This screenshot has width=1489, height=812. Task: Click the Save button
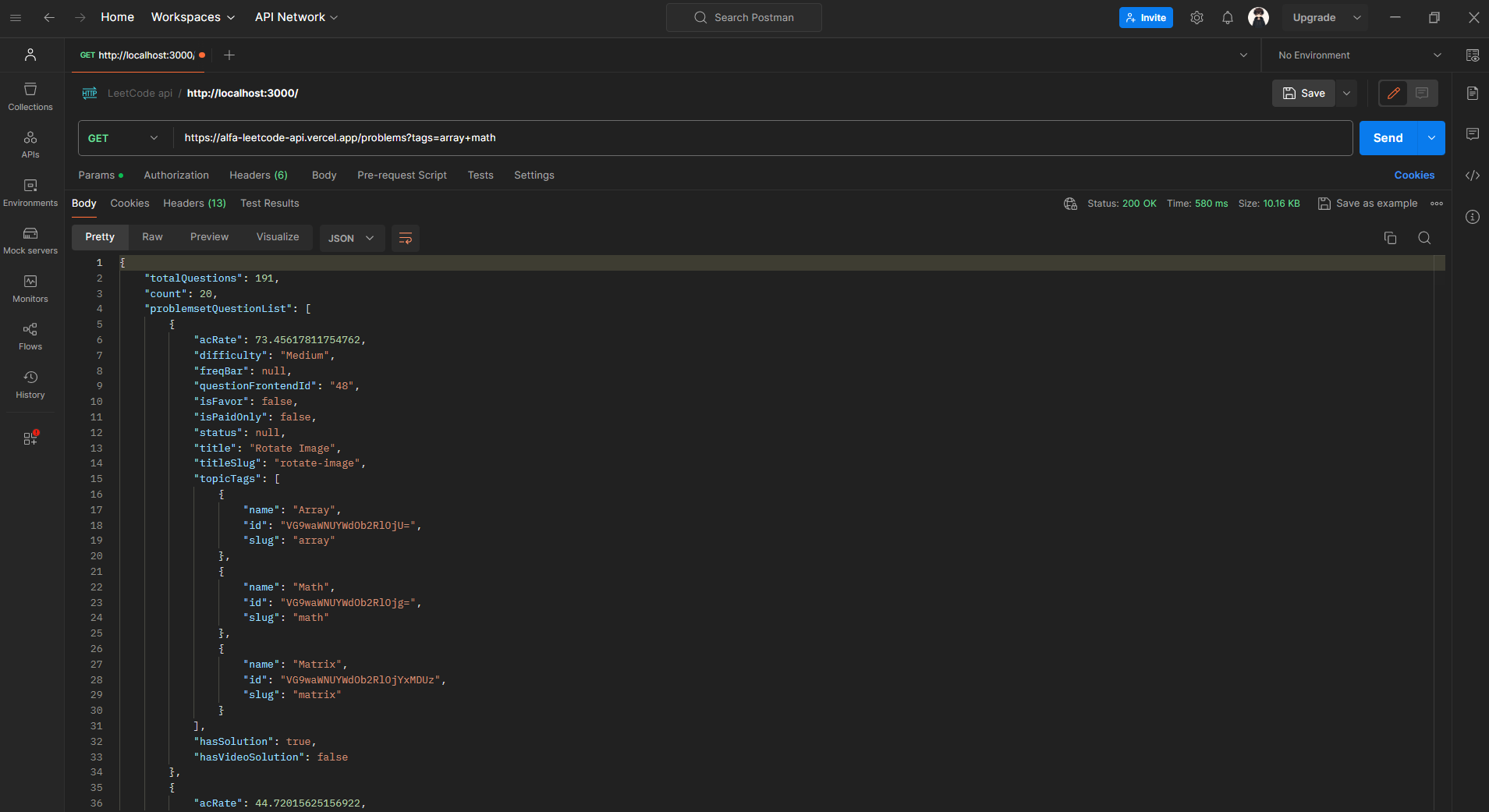(x=1304, y=94)
